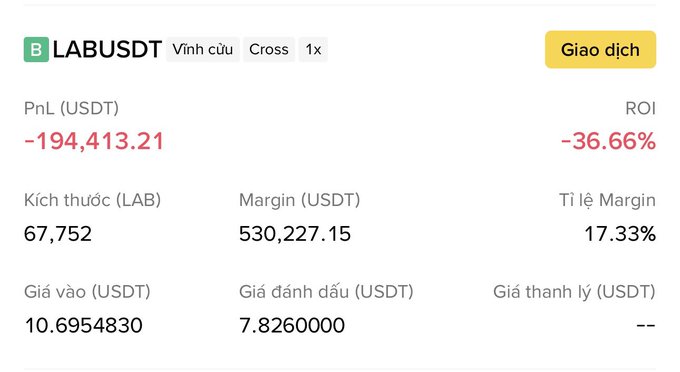Tap the Giá vào (USDT) label
The image size is (680, 372).
point(87,292)
